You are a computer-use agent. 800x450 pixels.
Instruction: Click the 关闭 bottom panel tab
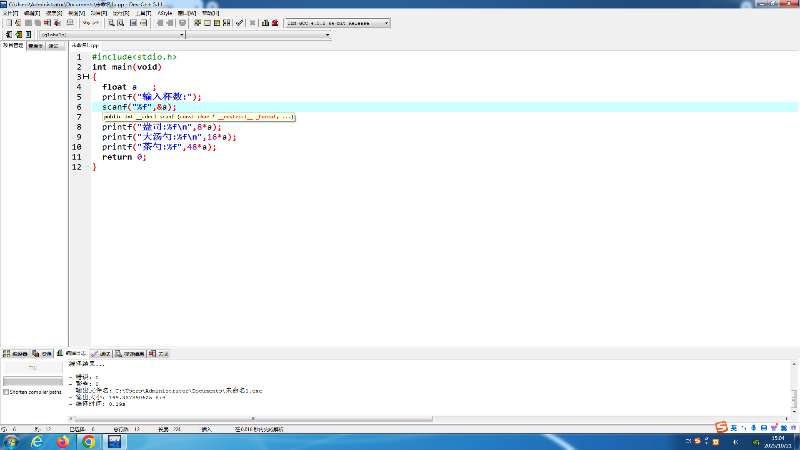click(158, 354)
